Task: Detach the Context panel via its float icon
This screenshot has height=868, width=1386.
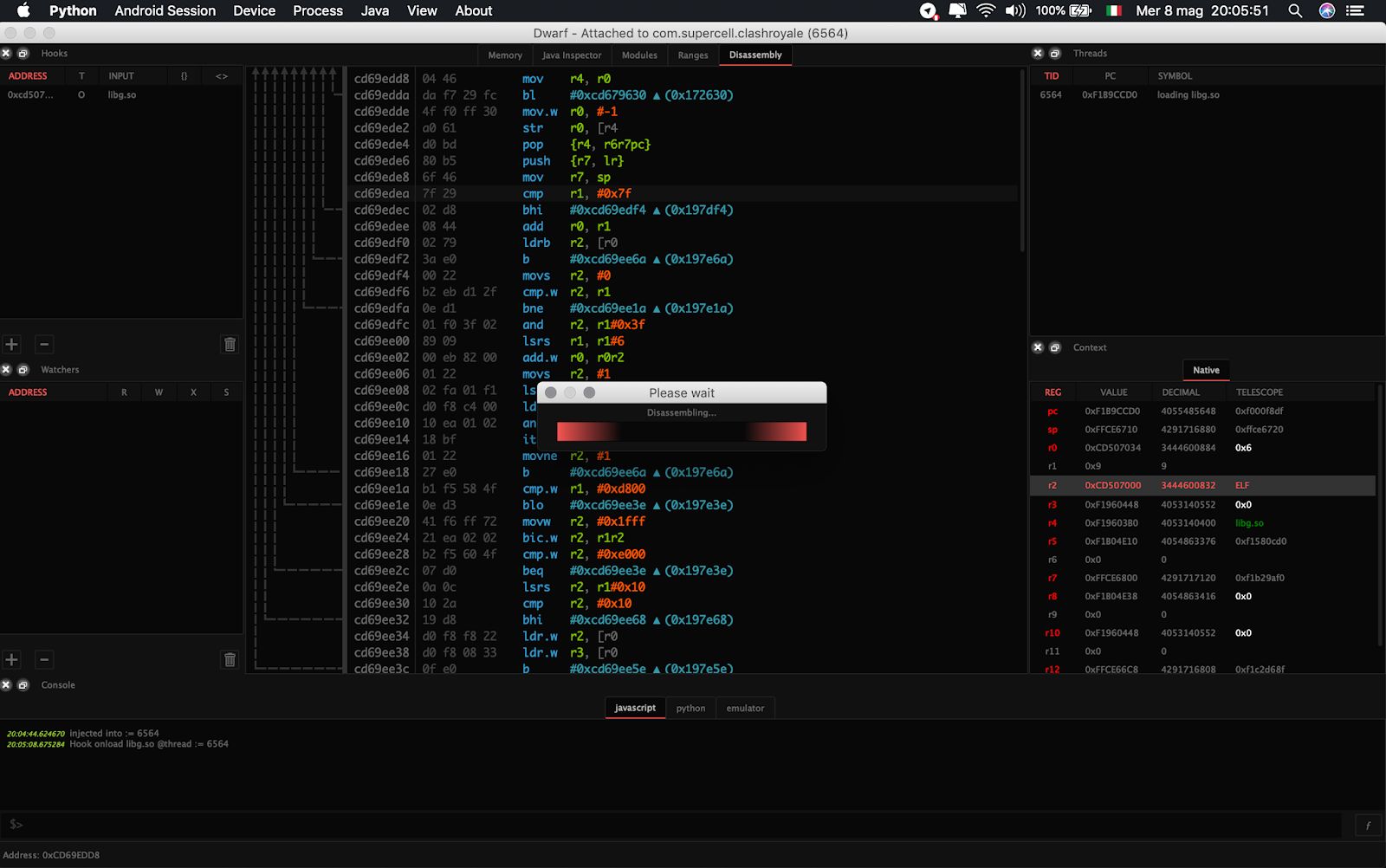Action: click(x=1055, y=347)
